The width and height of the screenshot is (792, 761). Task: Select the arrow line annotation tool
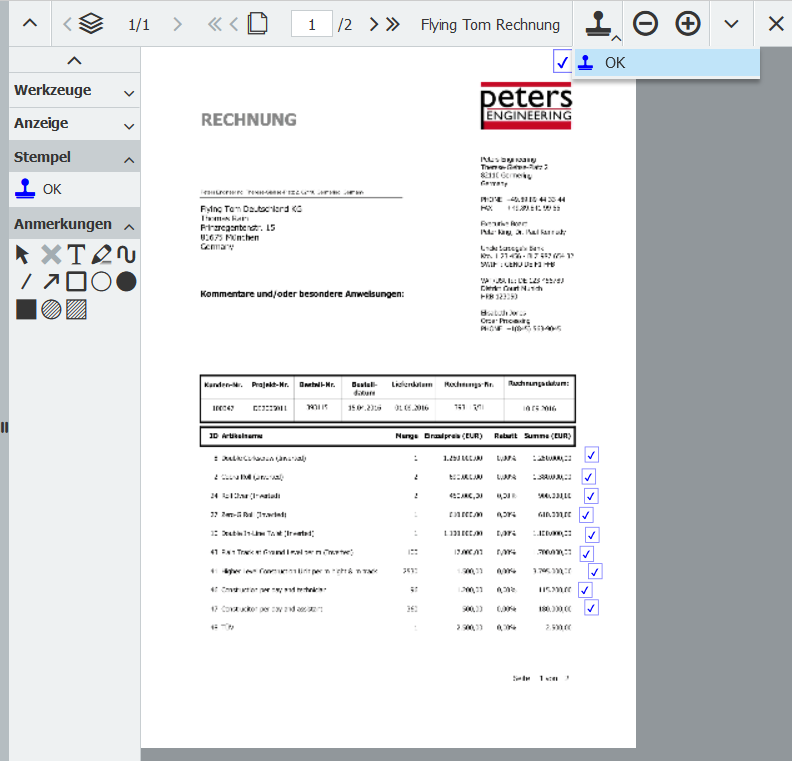point(50,281)
